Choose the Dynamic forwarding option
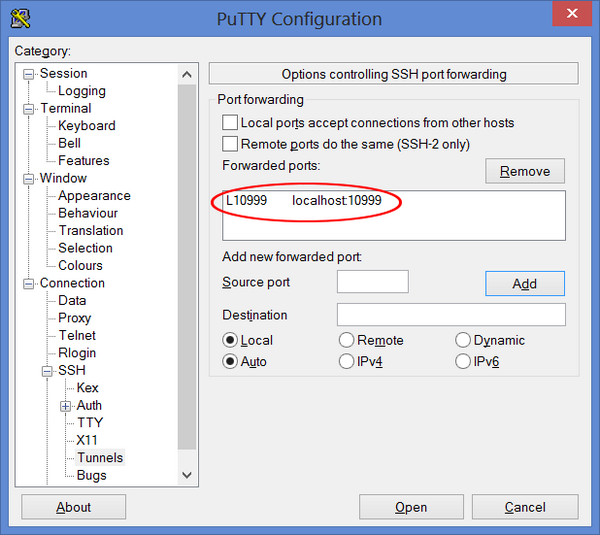This screenshot has width=600, height=535. [x=463, y=341]
